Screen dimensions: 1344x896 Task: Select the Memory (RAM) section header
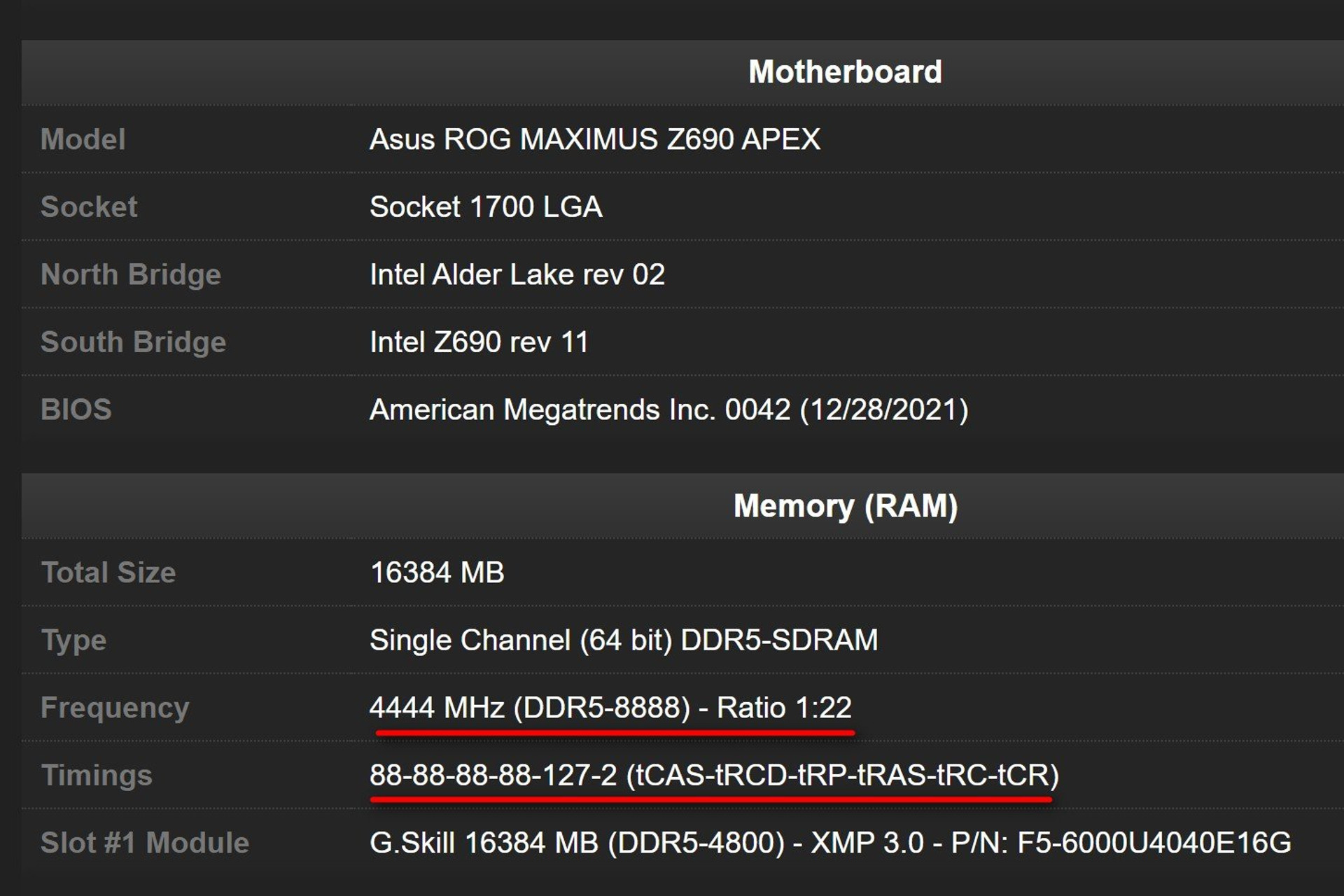tap(845, 506)
